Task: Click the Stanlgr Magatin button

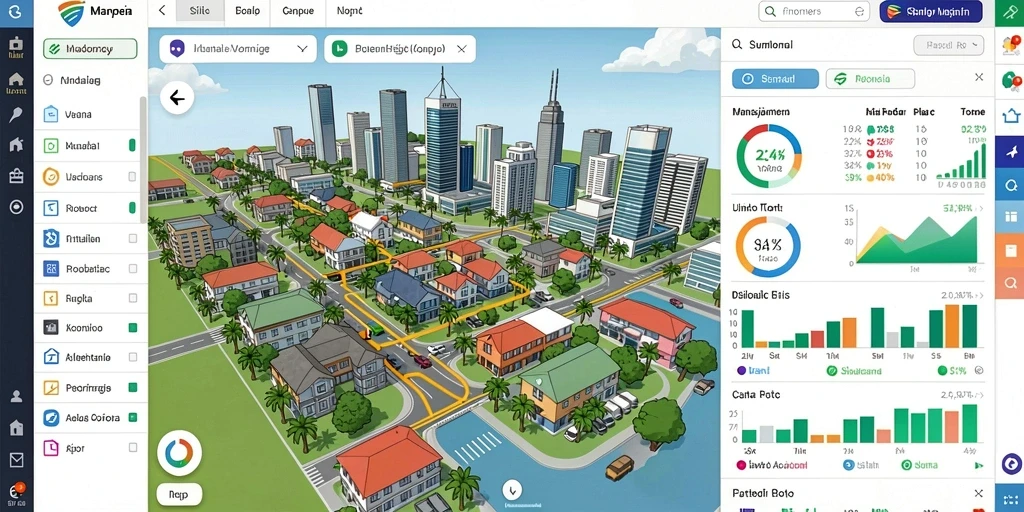Action: [931, 11]
